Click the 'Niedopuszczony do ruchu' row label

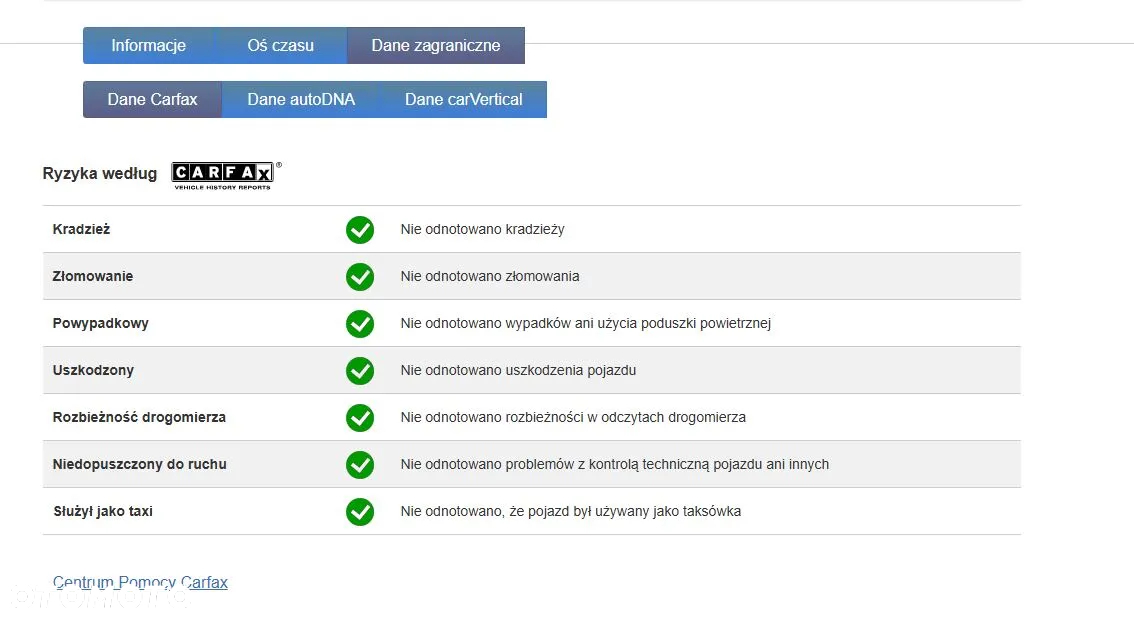pos(140,464)
